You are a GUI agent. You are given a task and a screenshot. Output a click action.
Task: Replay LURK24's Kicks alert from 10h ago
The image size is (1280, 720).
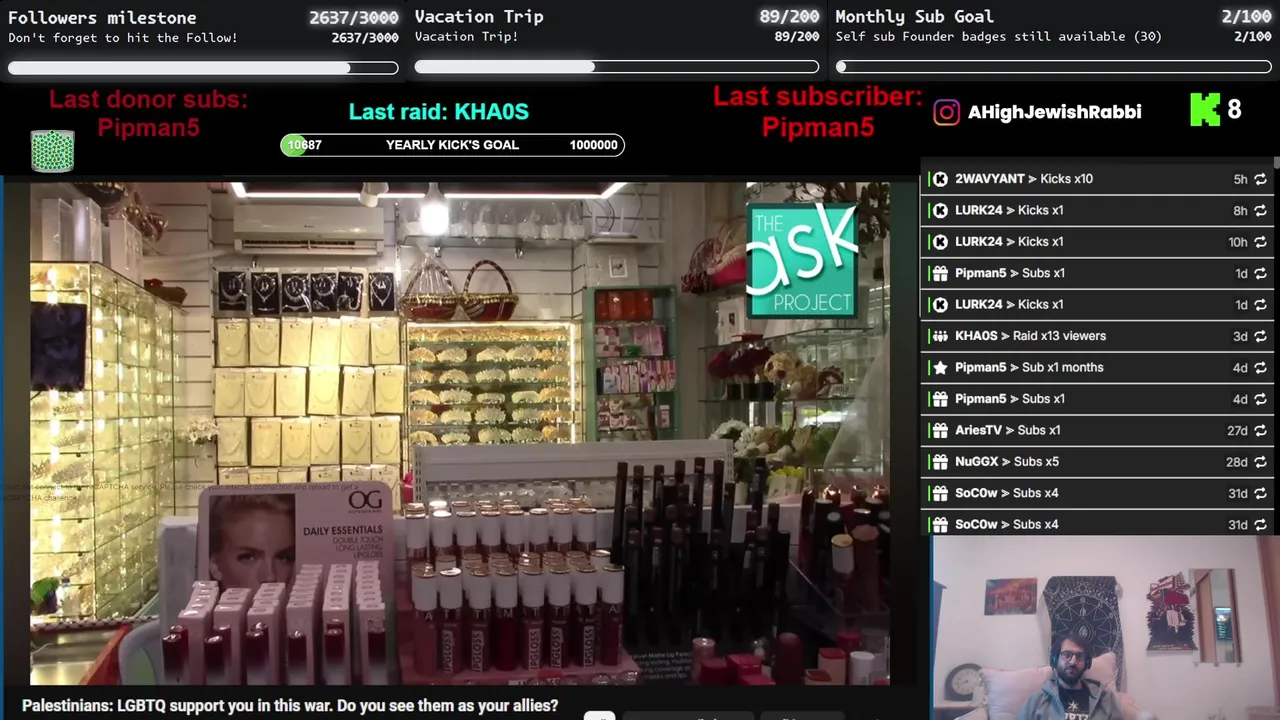1260,242
